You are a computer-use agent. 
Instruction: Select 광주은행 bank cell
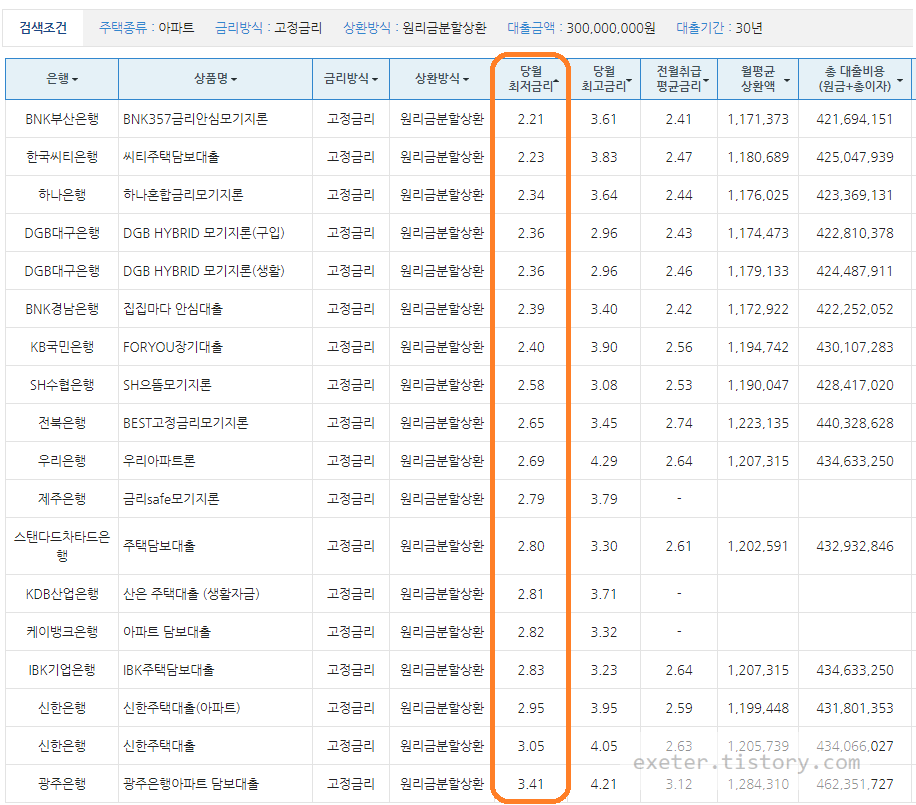pyautogui.click(x=62, y=784)
